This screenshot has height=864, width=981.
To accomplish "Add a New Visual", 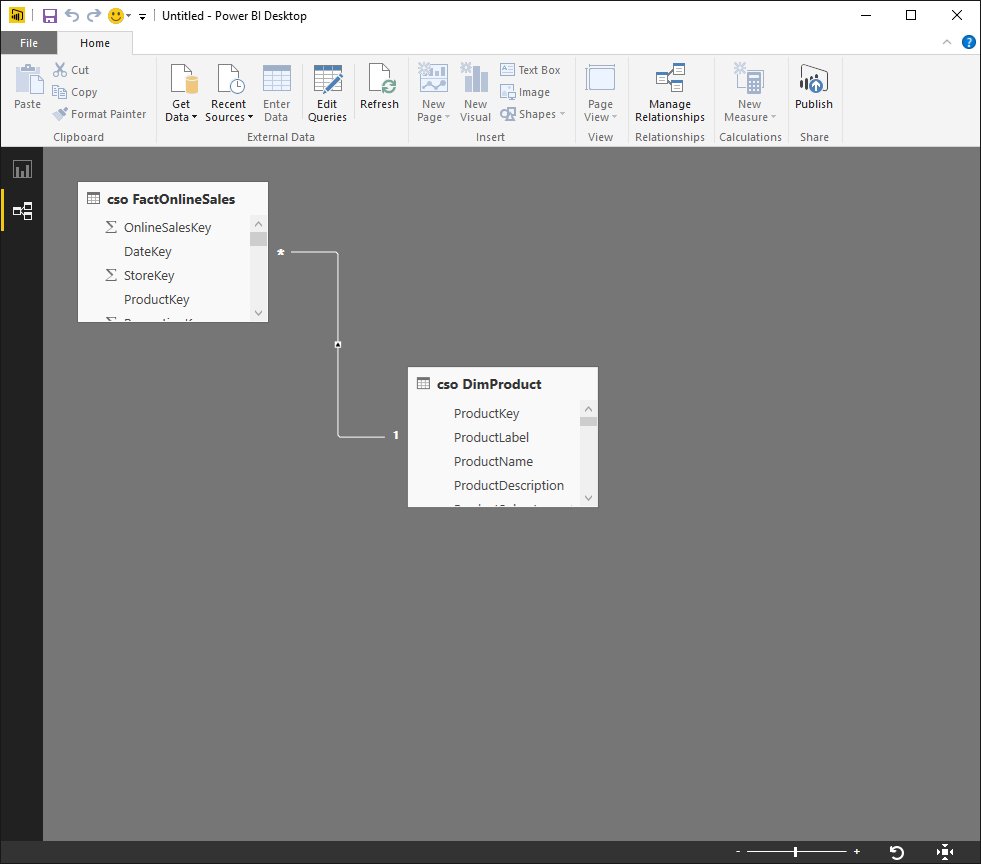I will click(x=474, y=91).
